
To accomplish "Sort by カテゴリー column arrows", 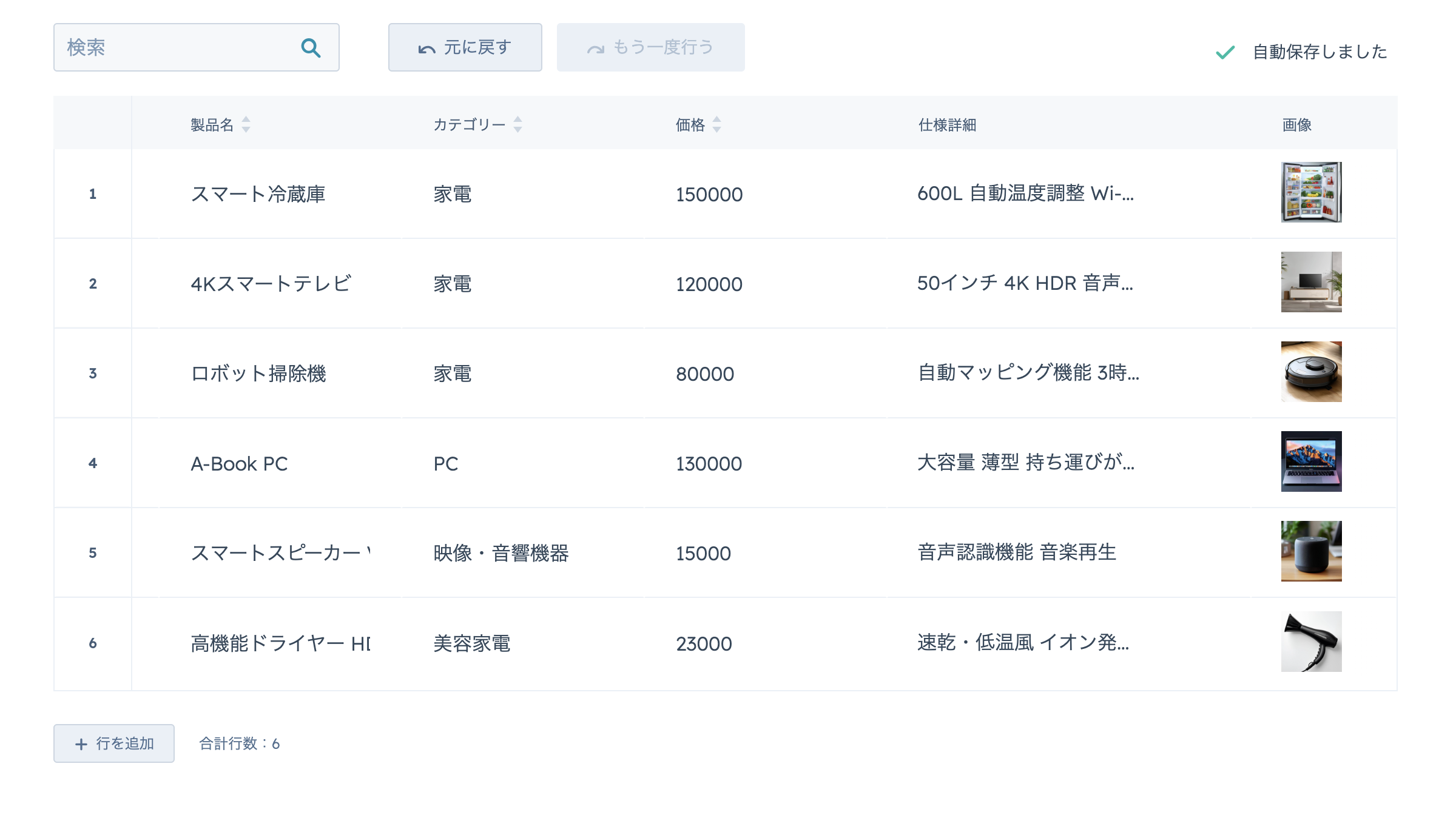I will [517, 124].
